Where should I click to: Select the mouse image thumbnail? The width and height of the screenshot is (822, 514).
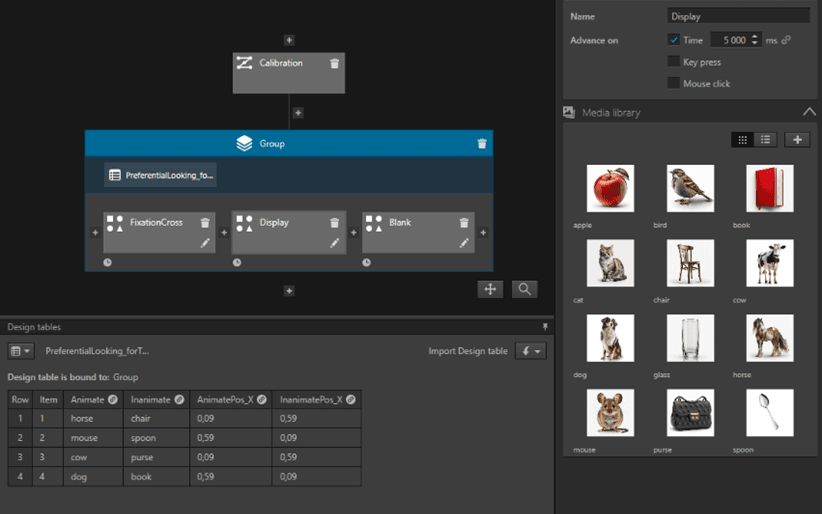(610, 413)
